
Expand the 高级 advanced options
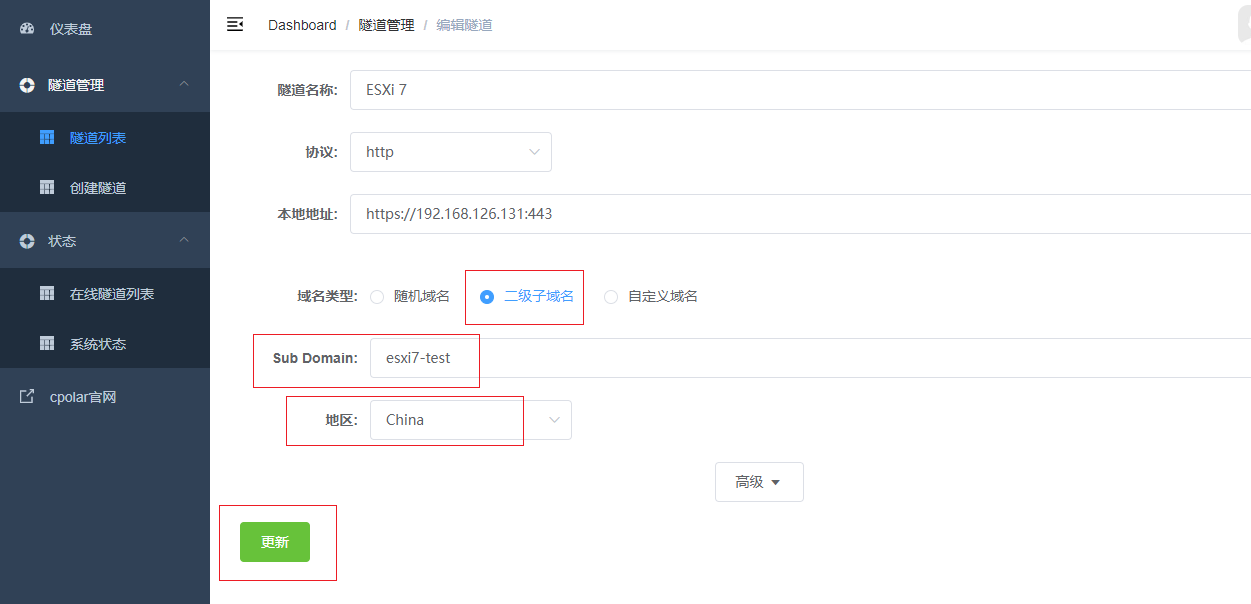[x=758, y=482]
